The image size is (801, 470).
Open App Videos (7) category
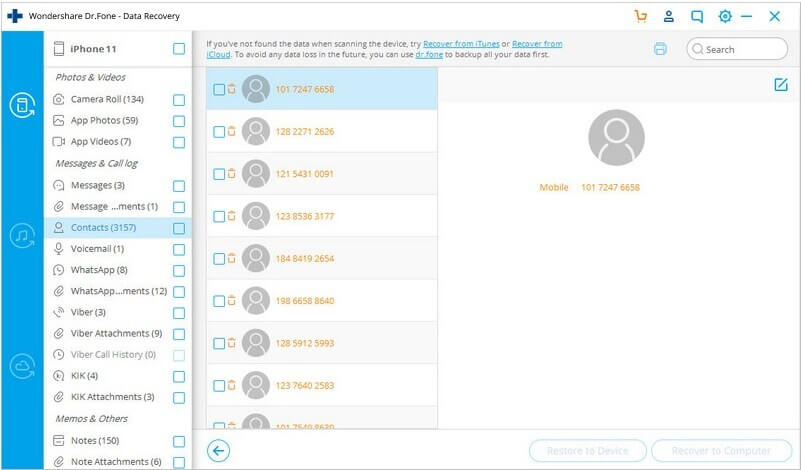click(101, 142)
